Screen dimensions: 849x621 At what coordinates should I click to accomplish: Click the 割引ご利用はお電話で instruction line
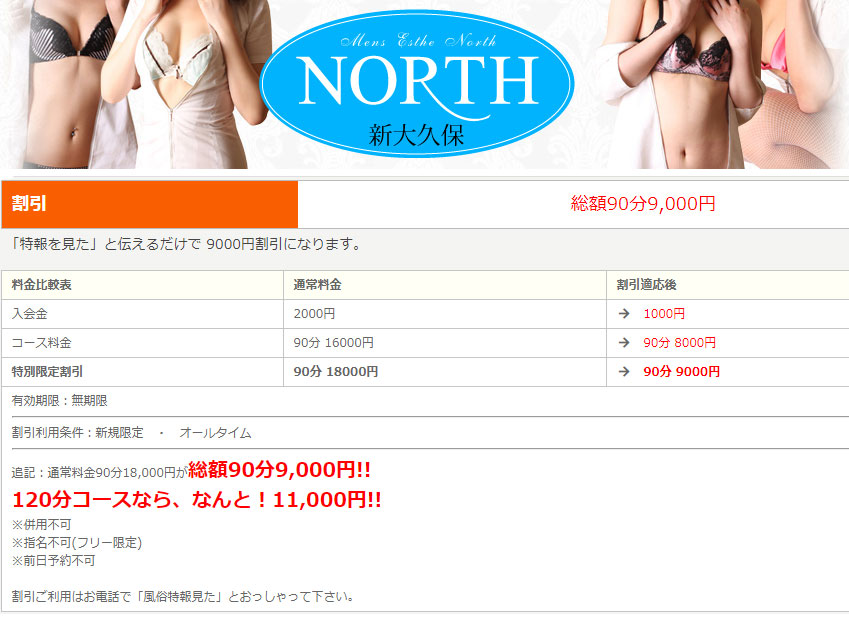[x=184, y=597]
